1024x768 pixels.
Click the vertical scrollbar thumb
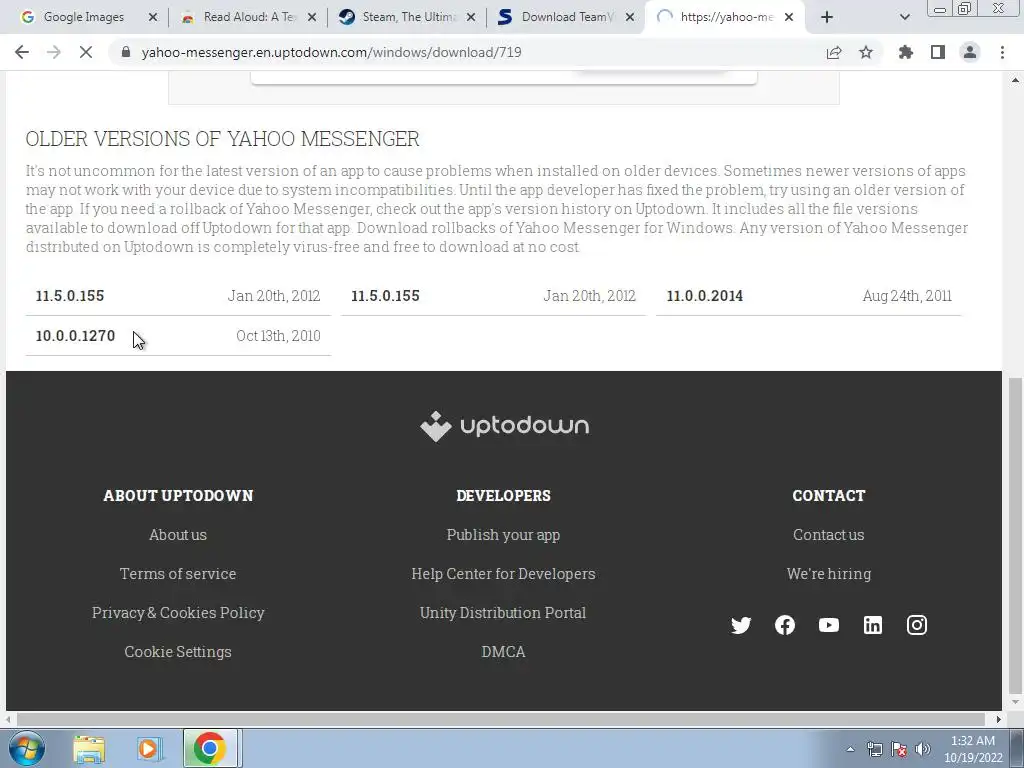1016,536
